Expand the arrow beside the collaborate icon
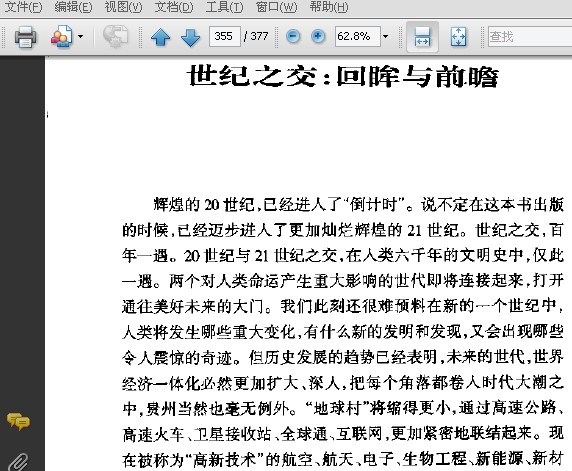This screenshot has width=572, height=471. point(81,36)
